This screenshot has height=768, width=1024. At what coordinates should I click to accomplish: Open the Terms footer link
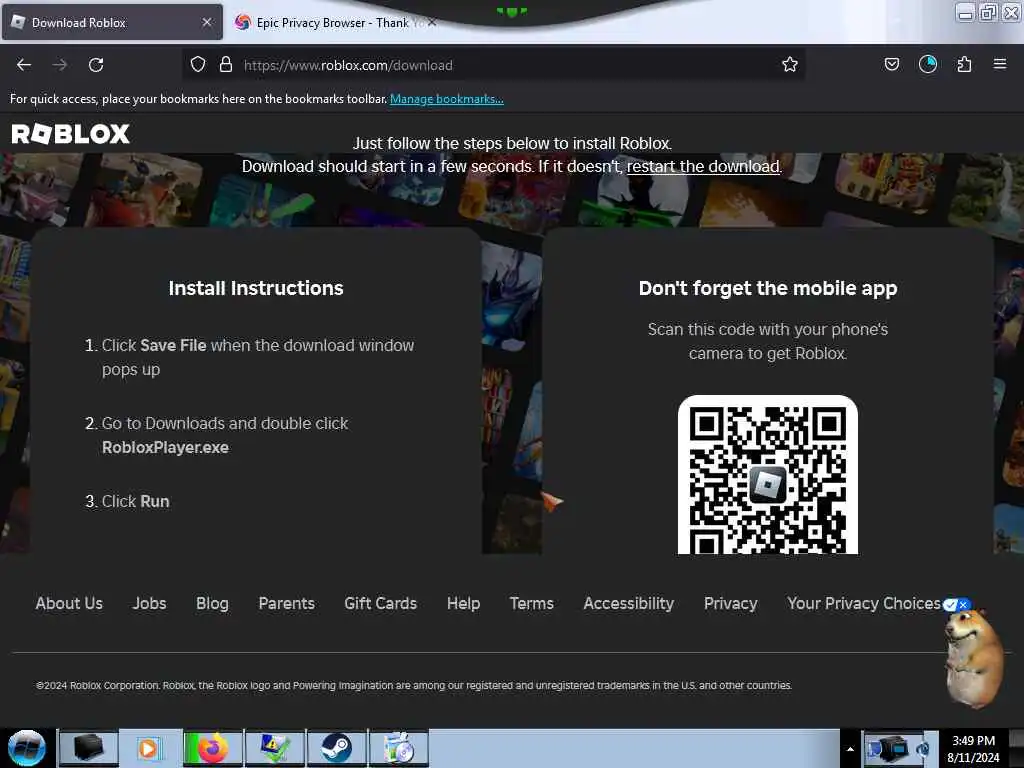(x=532, y=603)
